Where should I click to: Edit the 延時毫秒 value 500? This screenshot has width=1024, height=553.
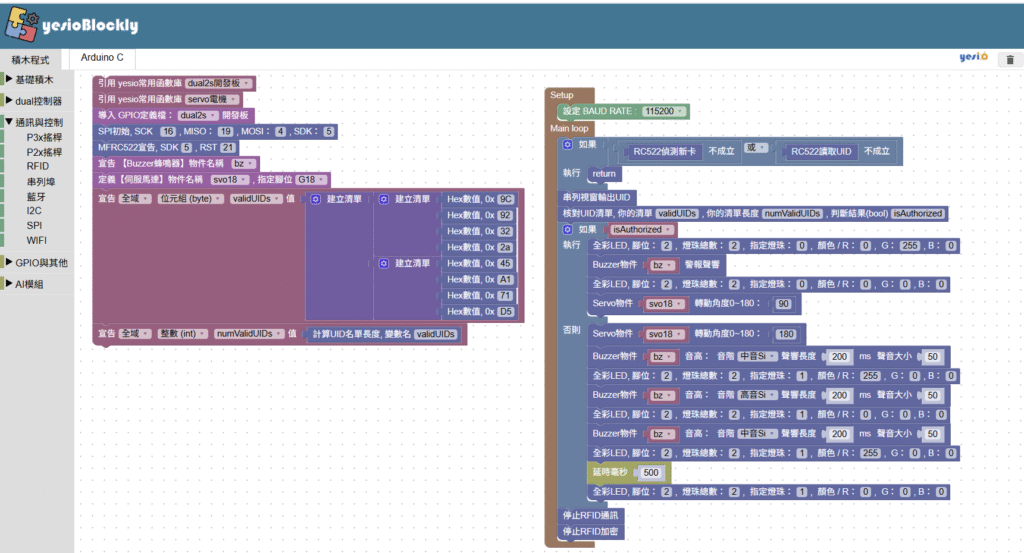[x=650, y=472]
